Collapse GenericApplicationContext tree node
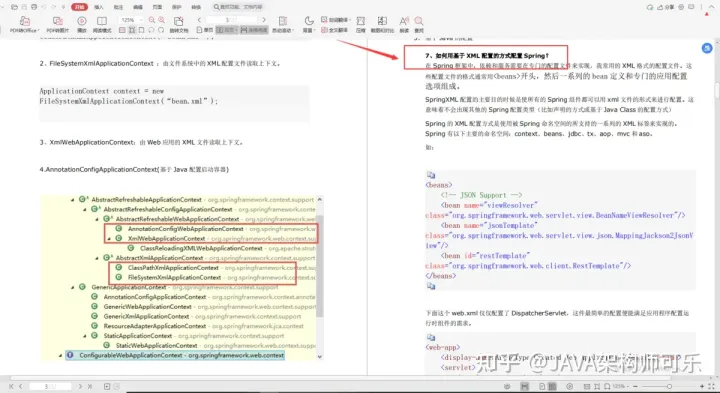The height and width of the screenshot is (393, 720). 73,287
